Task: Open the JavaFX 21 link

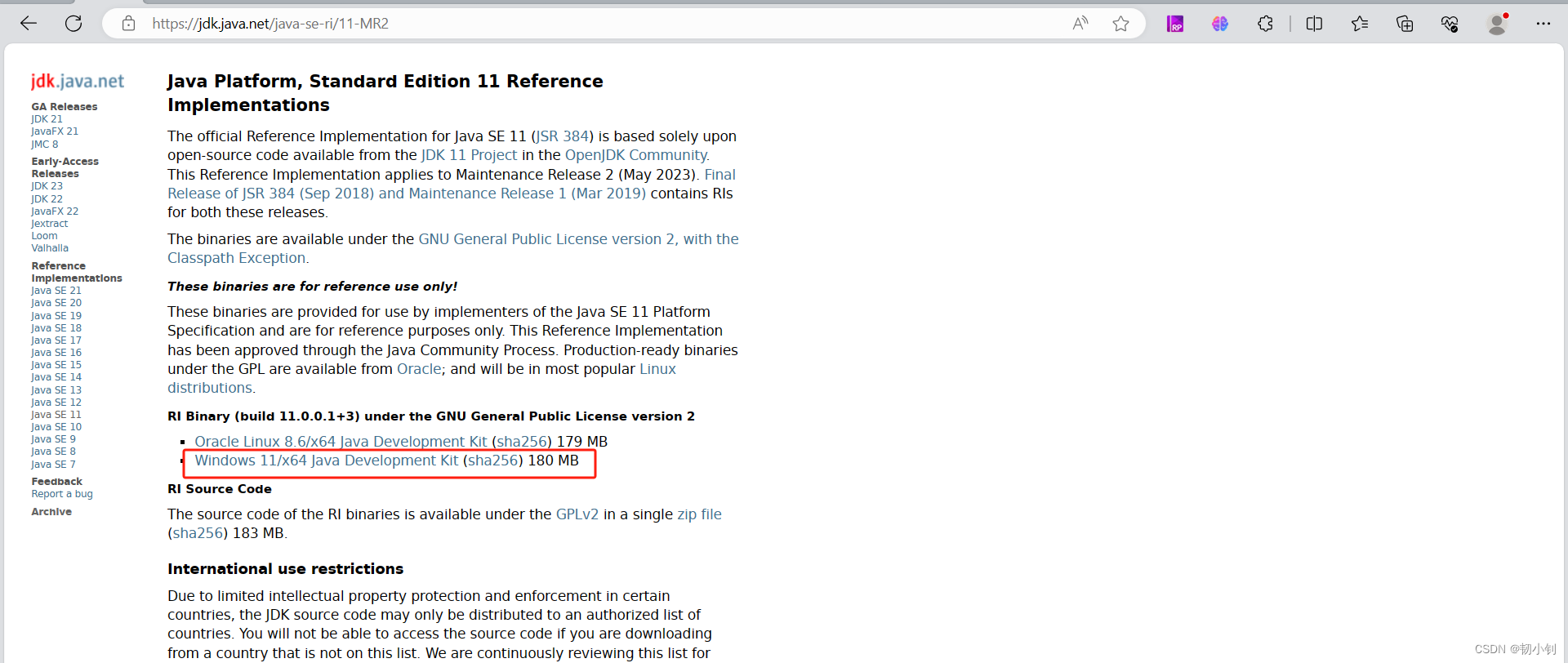Action: [55, 131]
